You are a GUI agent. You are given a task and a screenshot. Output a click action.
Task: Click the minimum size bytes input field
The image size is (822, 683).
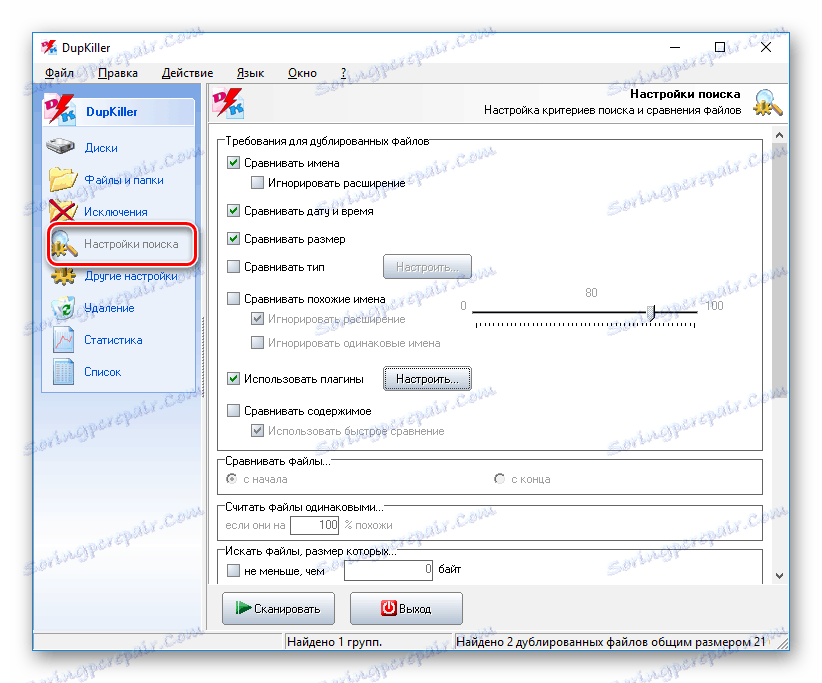(x=388, y=569)
